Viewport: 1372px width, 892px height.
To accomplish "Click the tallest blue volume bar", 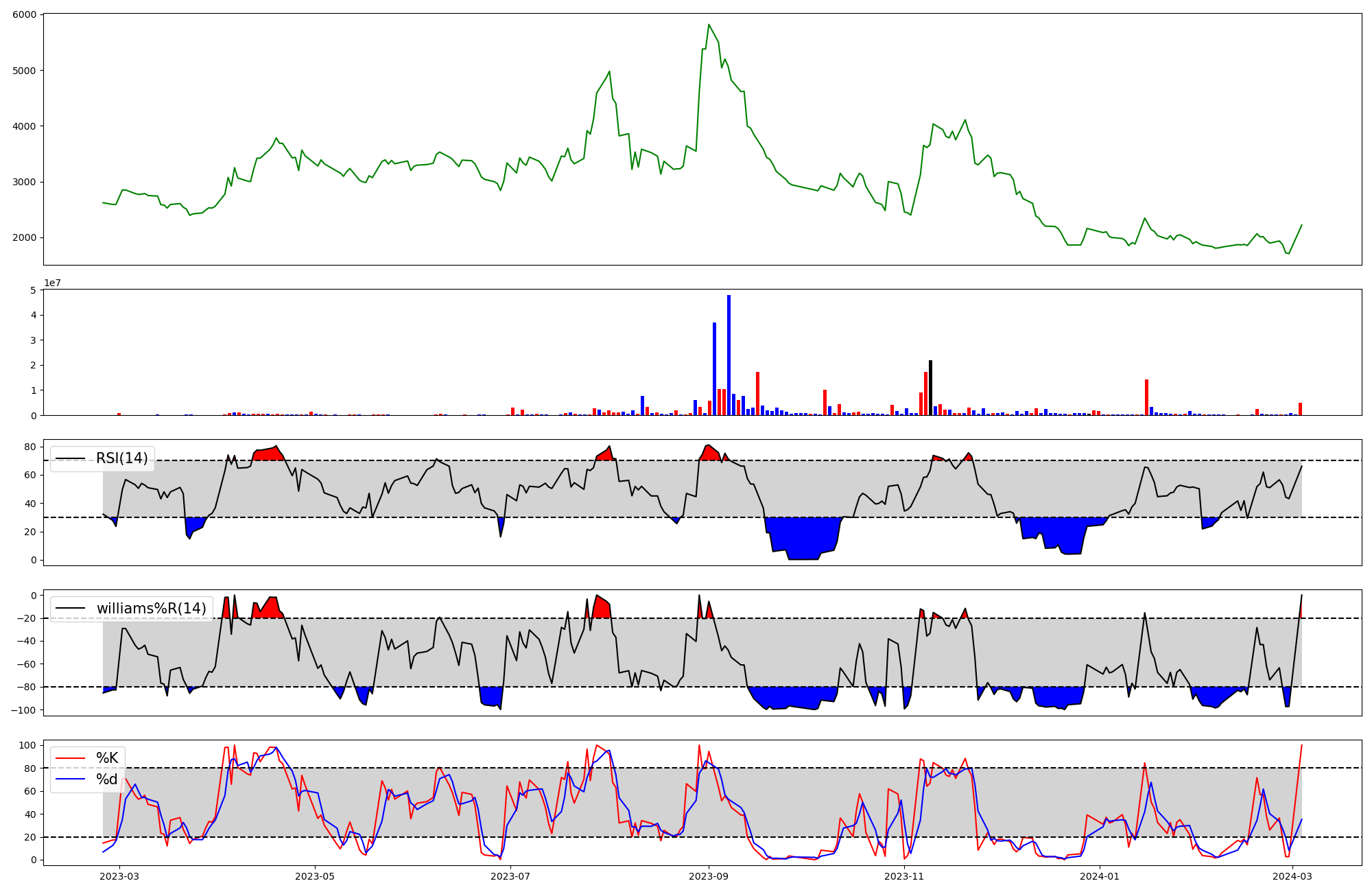I will click(729, 357).
